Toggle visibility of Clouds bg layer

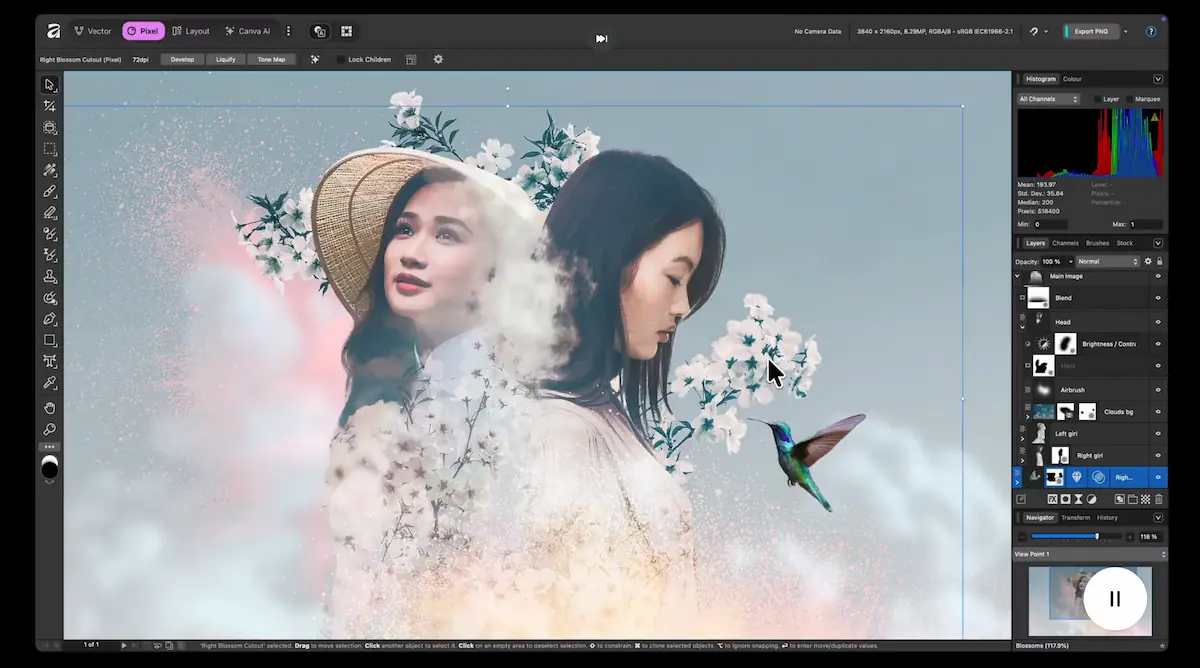click(1158, 411)
